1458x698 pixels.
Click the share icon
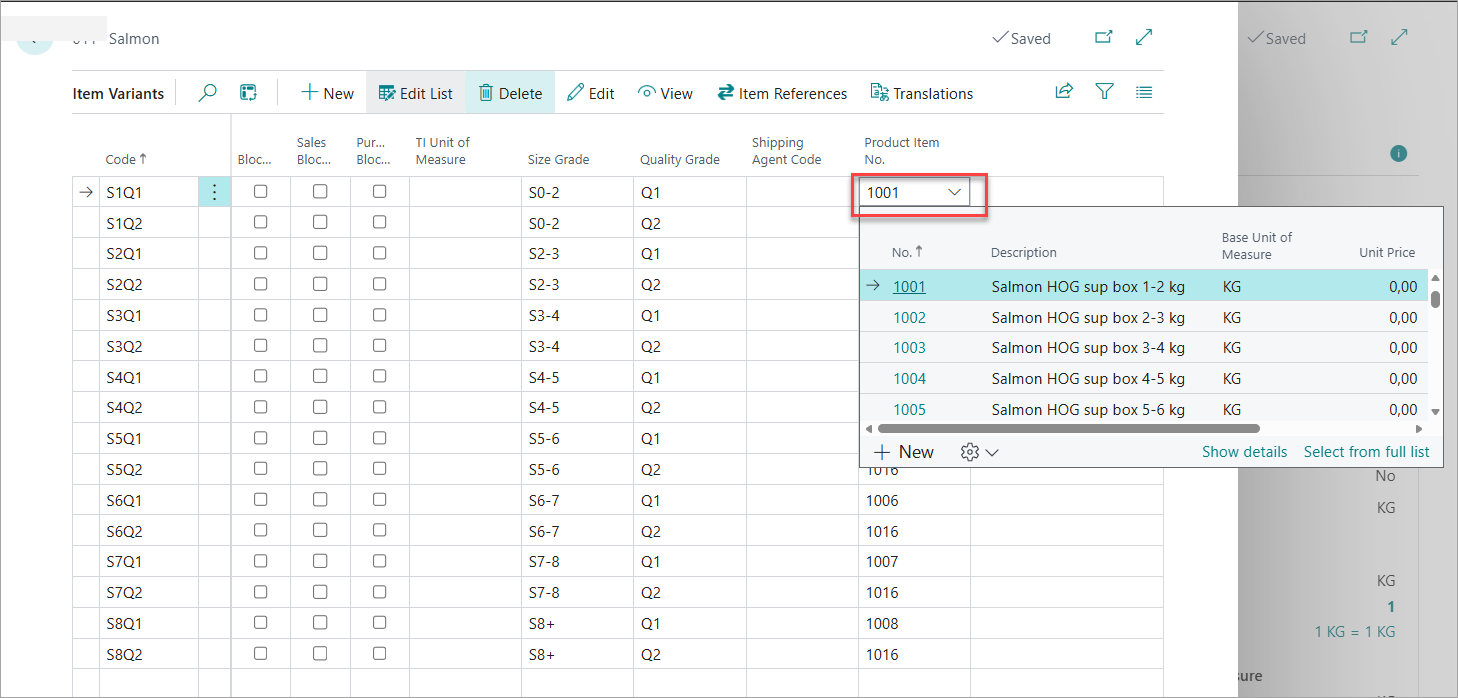[x=1064, y=92]
